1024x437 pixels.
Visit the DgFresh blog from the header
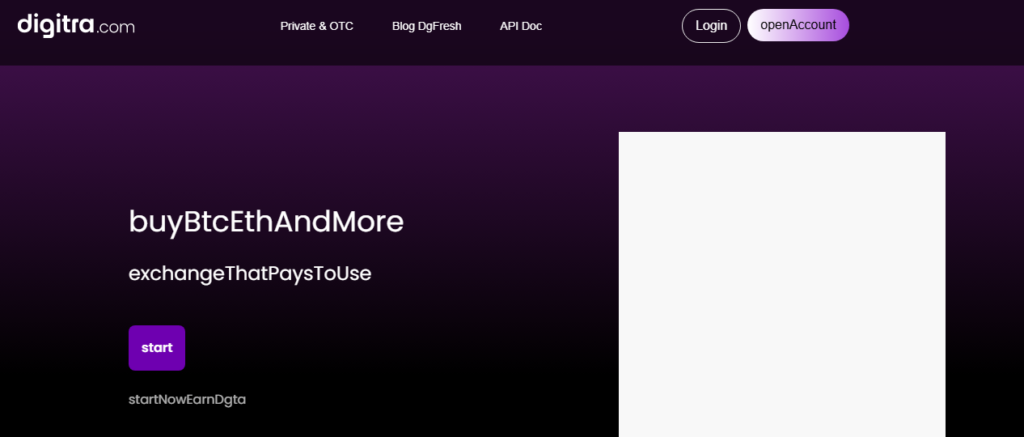(x=426, y=26)
